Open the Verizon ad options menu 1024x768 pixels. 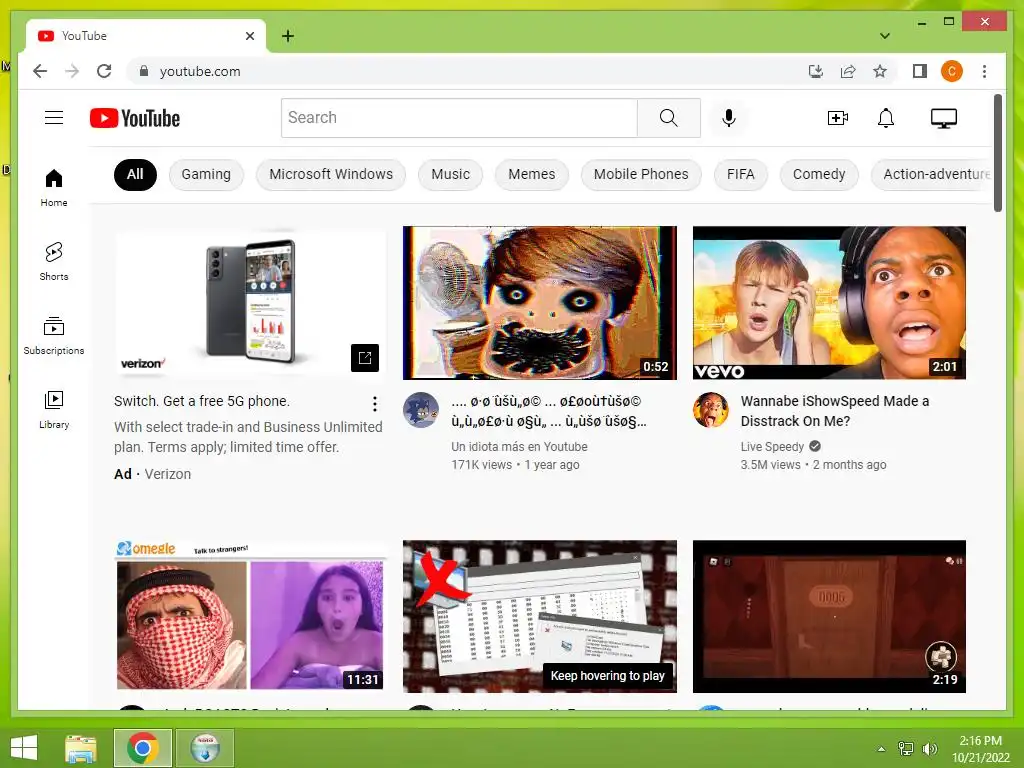coord(375,404)
